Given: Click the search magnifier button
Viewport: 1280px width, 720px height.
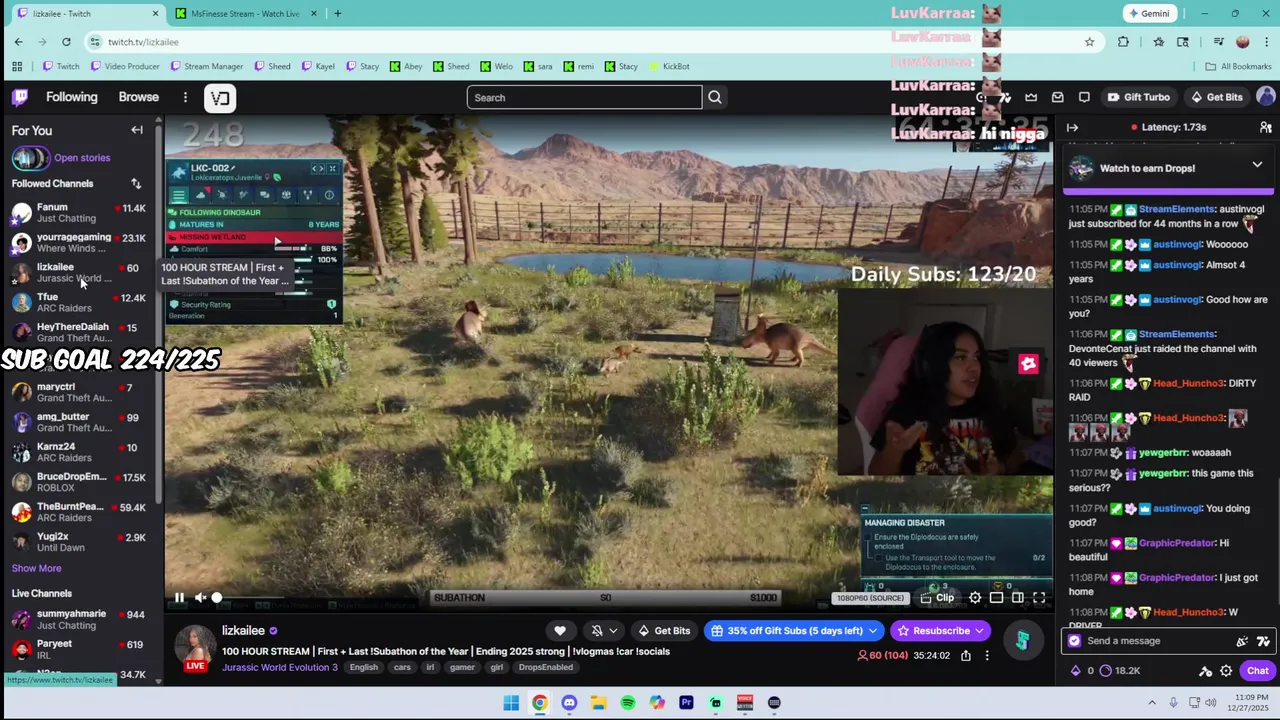Looking at the screenshot, I should tap(715, 97).
